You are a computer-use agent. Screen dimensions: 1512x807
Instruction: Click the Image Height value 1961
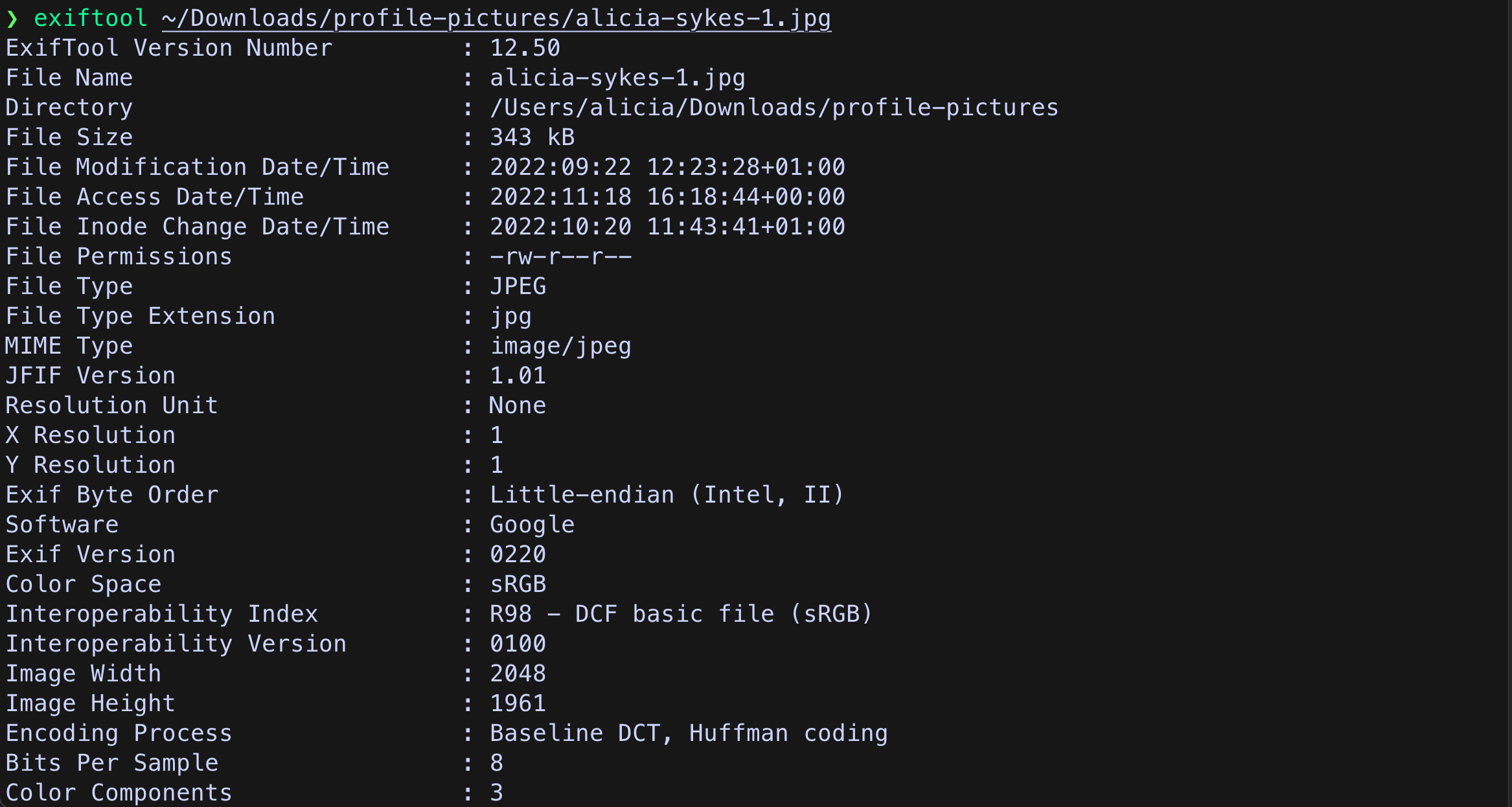(x=518, y=703)
